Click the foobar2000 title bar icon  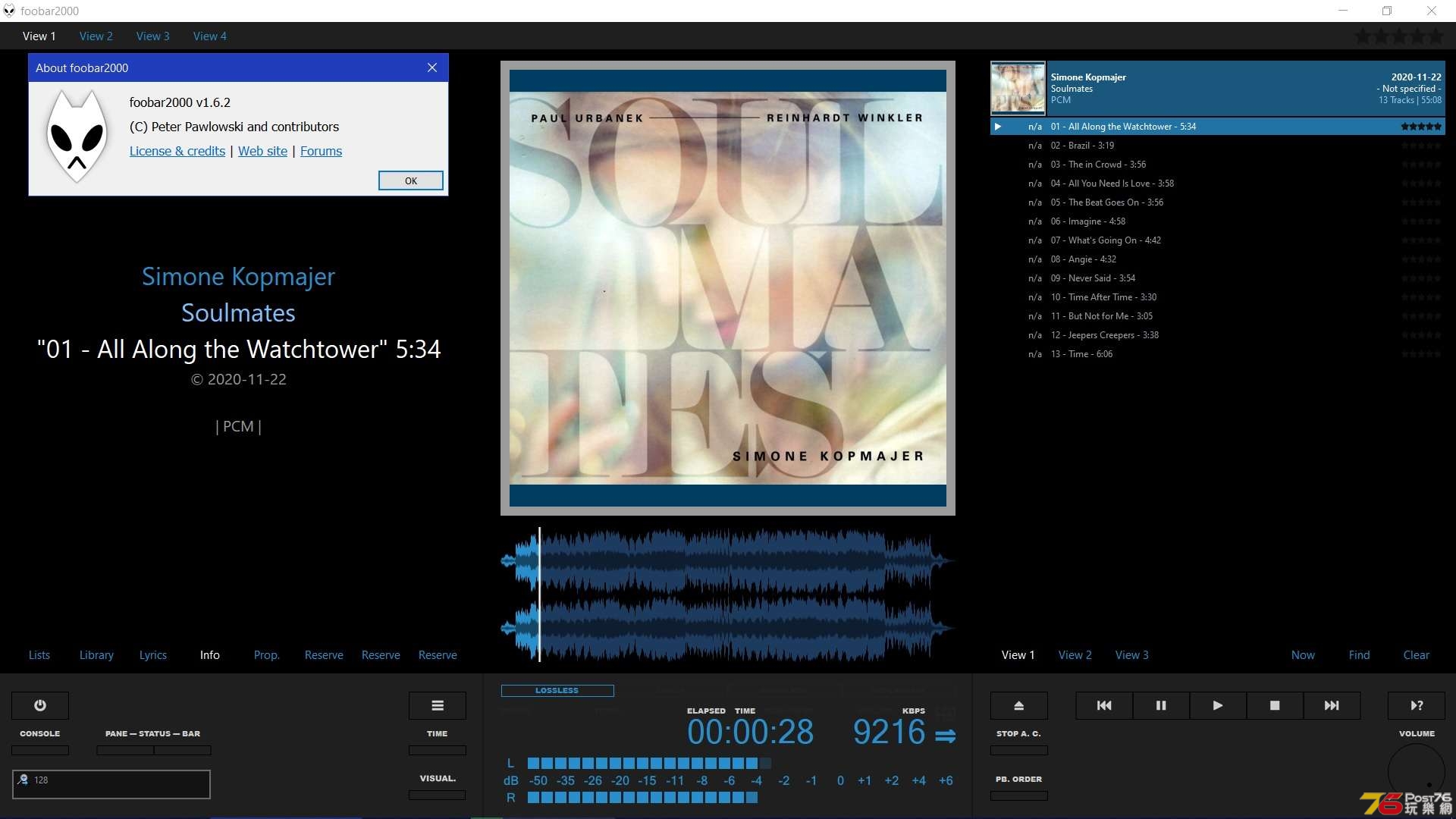pos(9,11)
